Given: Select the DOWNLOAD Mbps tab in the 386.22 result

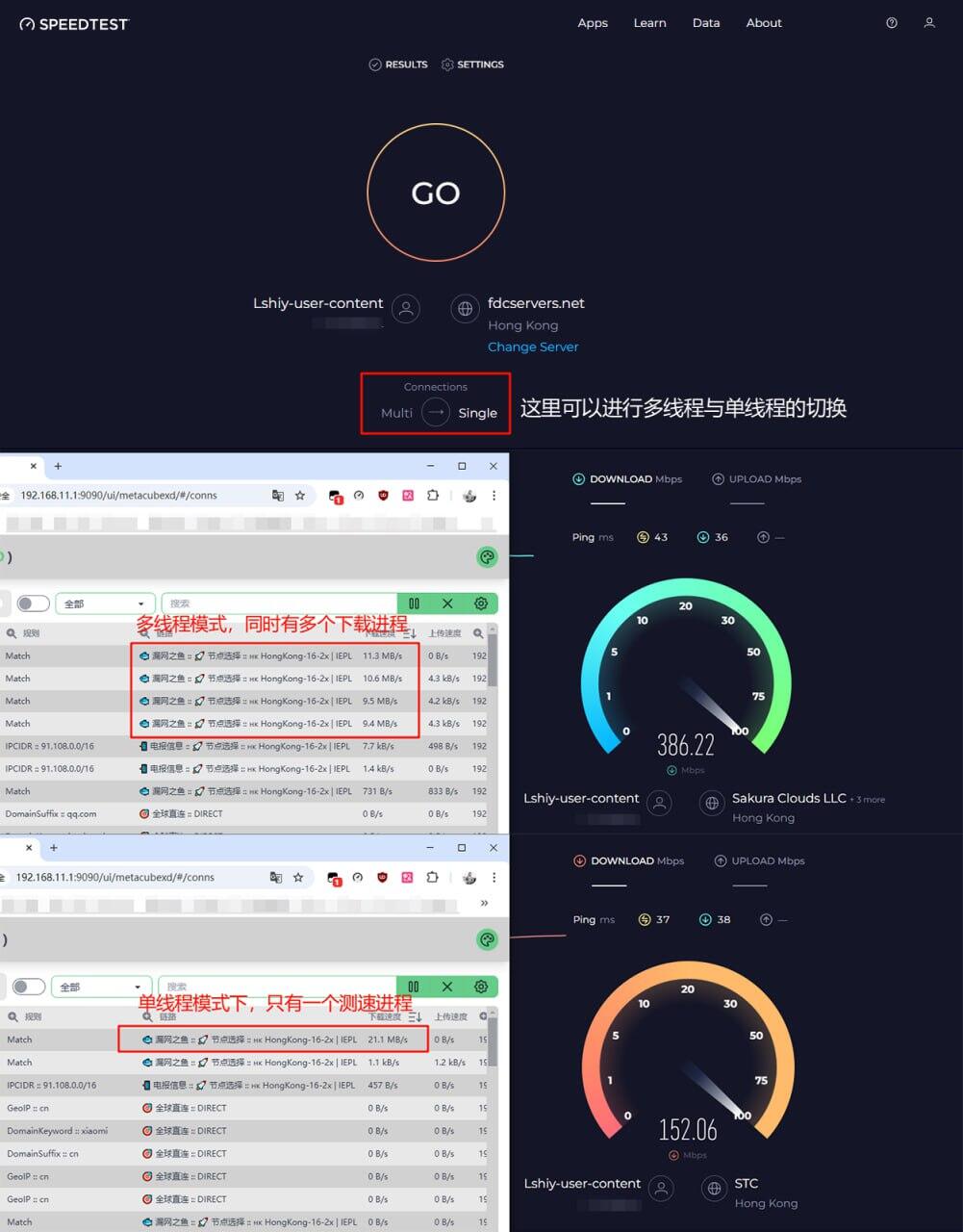Looking at the screenshot, I should coord(627,479).
